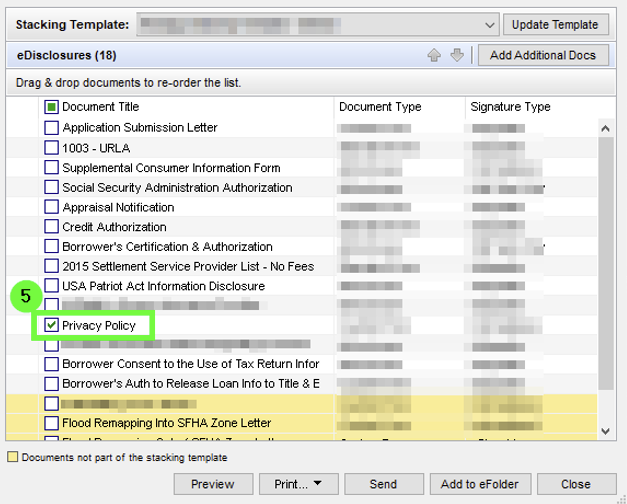
Task: Open the Stacking Template dropdown
Action: 489,24
